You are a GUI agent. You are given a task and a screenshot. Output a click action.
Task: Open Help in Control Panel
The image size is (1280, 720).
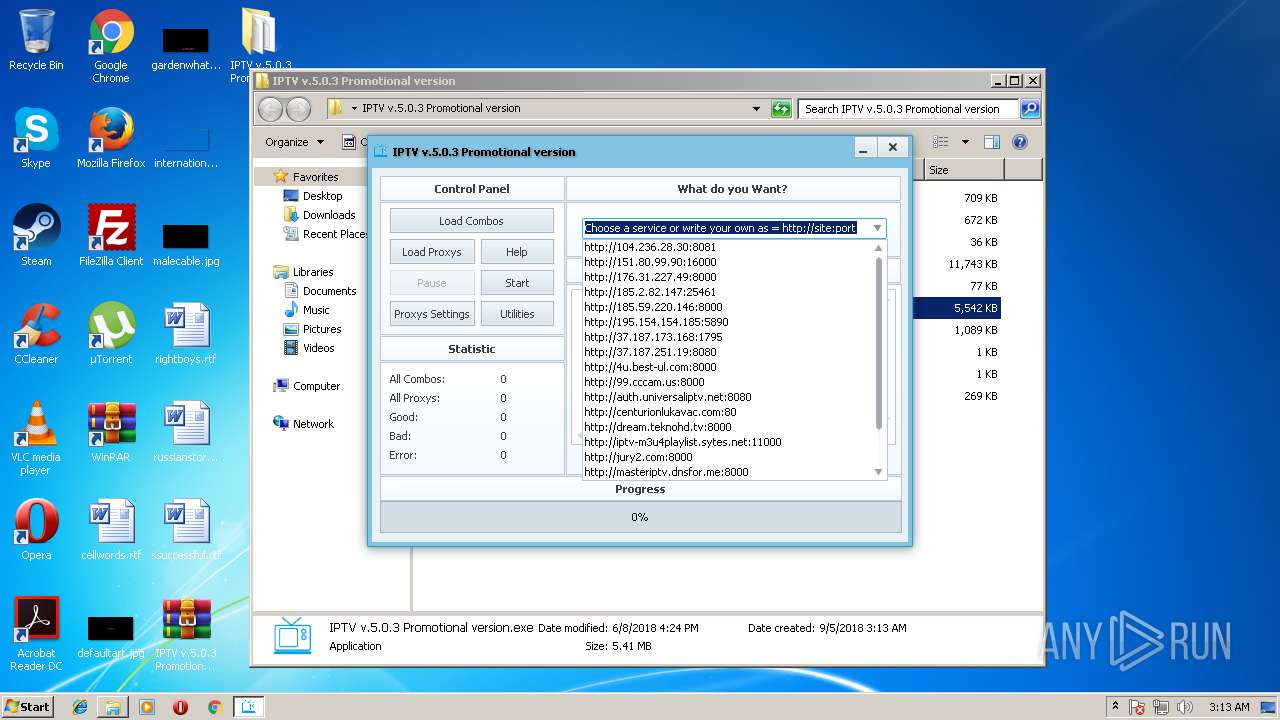click(x=517, y=252)
